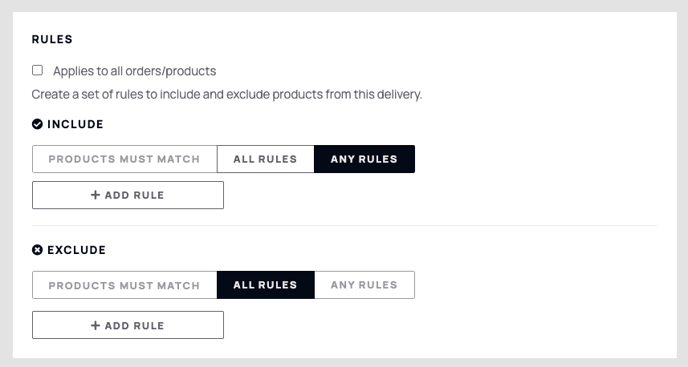Check the Applies to all orders/products checkbox
The height and width of the screenshot is (367, 688).
(x=37, y=70)
